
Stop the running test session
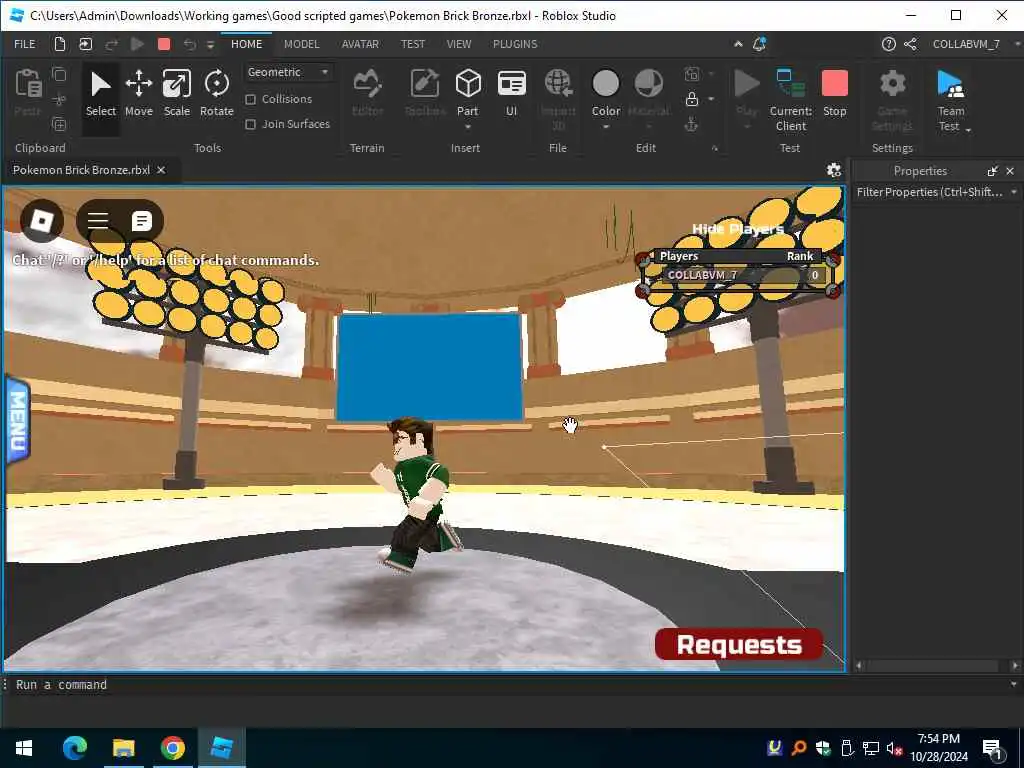pos(835,95)
